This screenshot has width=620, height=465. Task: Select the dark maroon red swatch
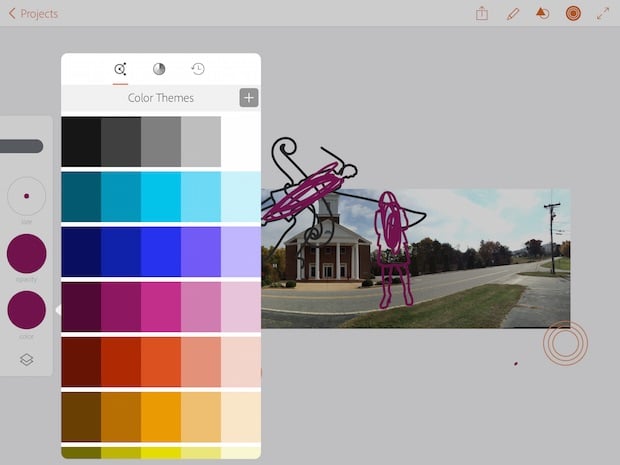pyautogui.click(x=81, y=362)
